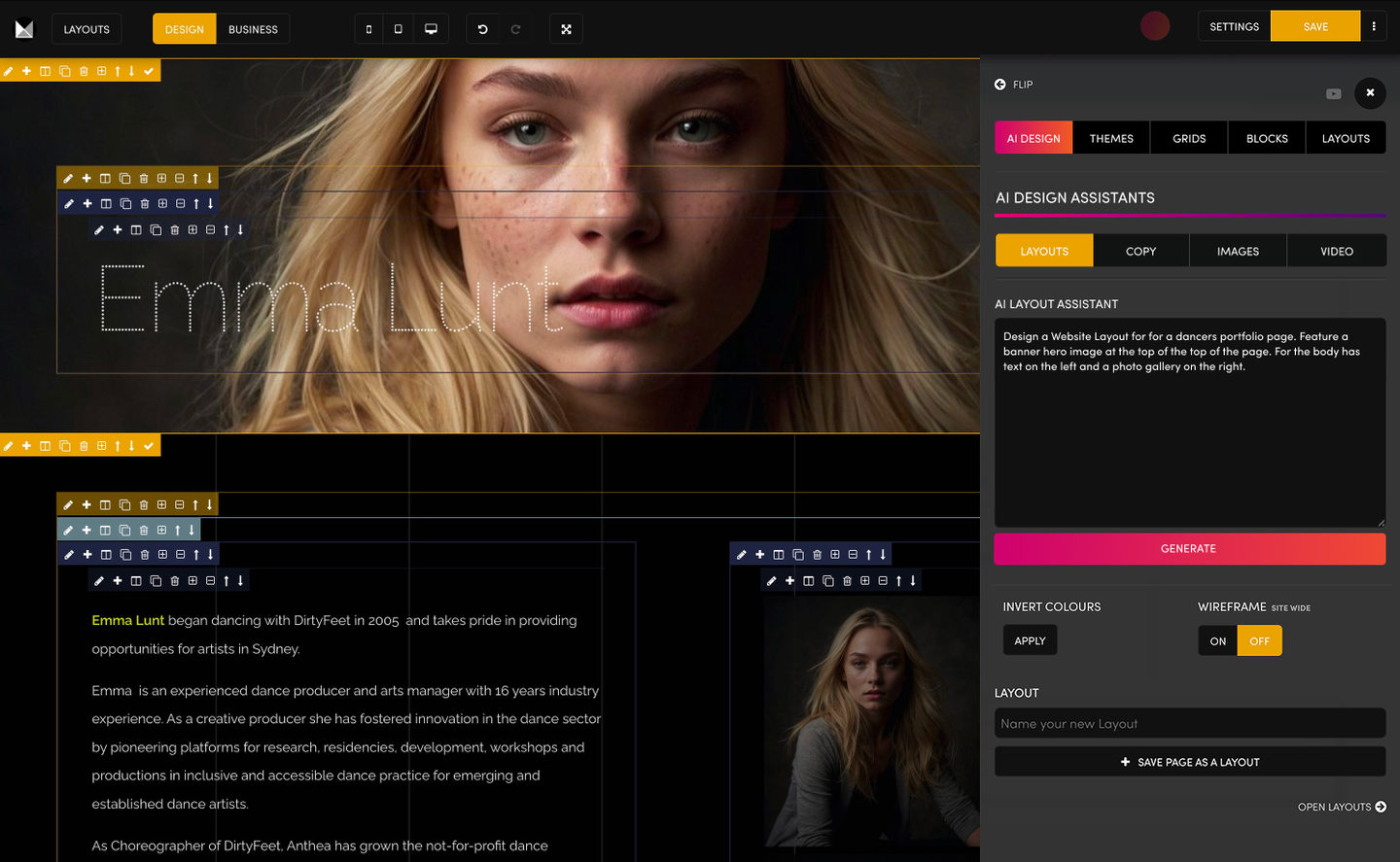The width and height of the screenshot is (1400, 862).
Task: Turn wireframe ON
Action: (x=1217, y=641)
